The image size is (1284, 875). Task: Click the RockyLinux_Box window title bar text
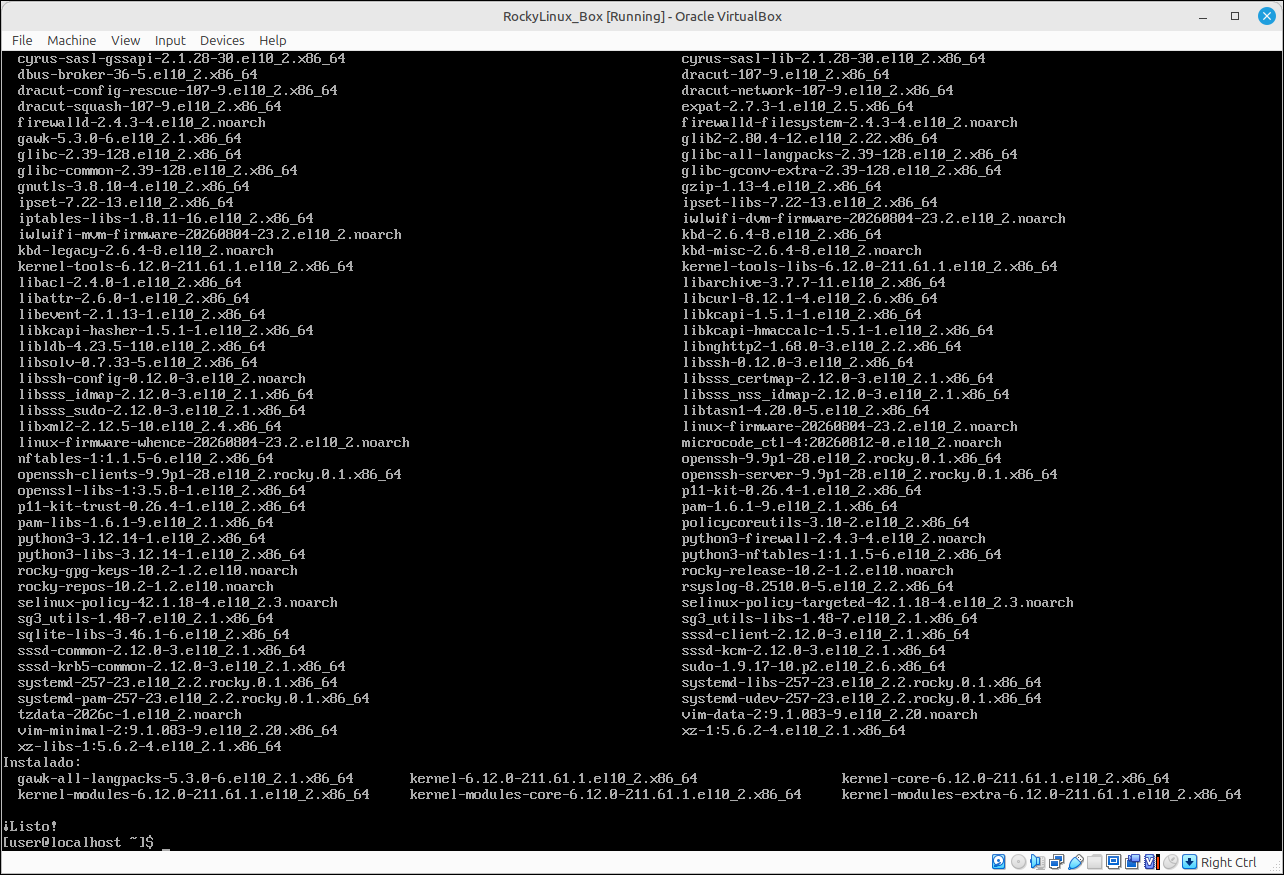click(642, 16)
